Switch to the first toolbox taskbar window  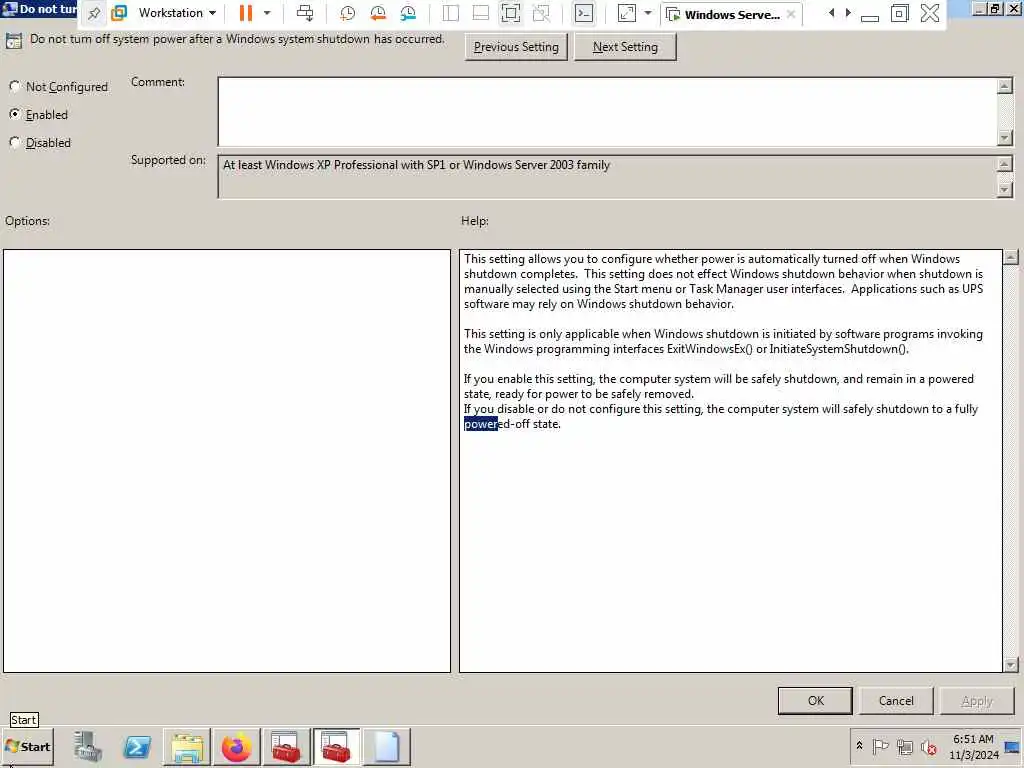(286, 746)
